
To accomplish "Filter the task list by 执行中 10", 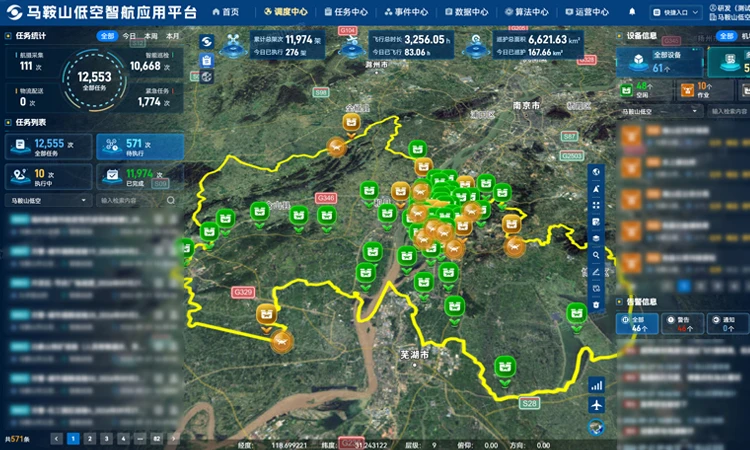I will [48, 177].
